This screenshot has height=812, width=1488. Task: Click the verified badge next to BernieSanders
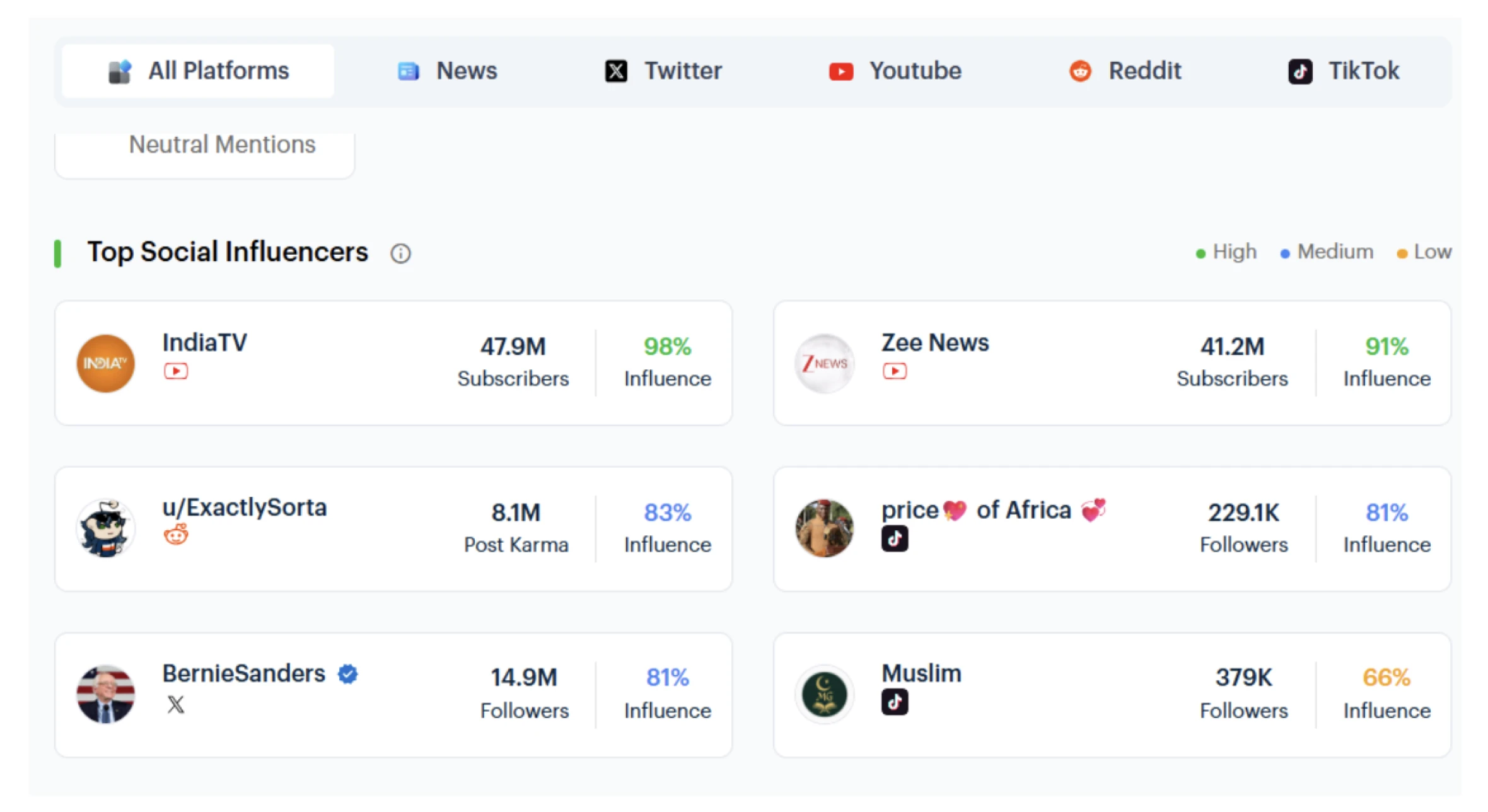(348, 674)
